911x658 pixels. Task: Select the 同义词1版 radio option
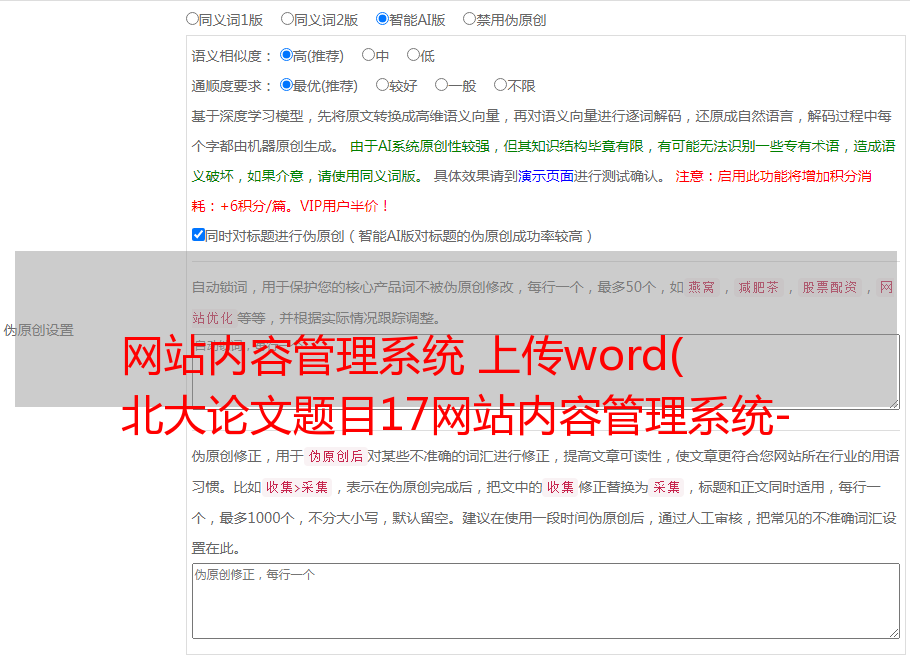pos(192,19)
